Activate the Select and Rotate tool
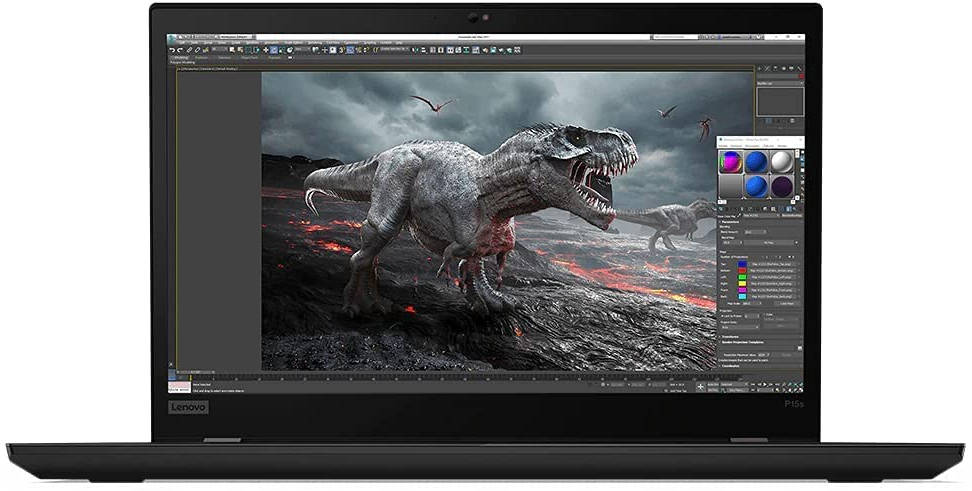Screen dimensions: 972x491 pyautogui.click(x=273, y=50)
